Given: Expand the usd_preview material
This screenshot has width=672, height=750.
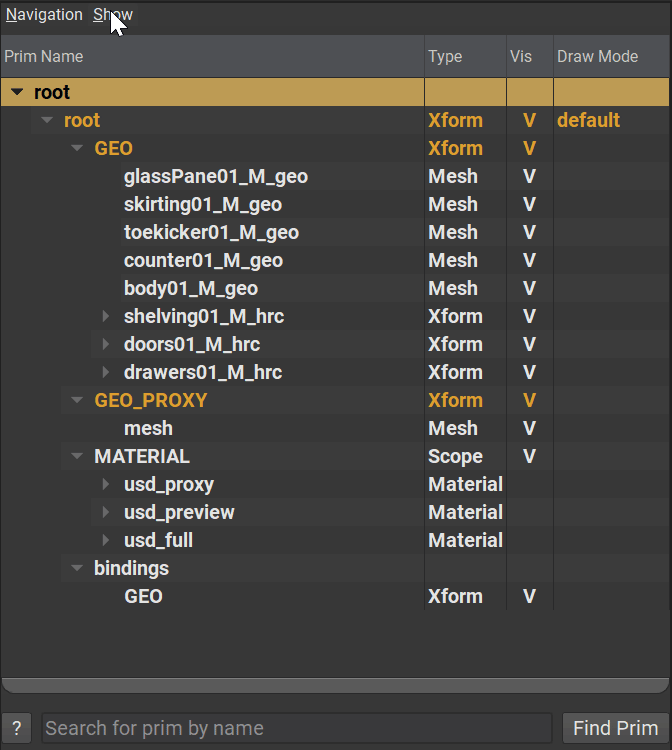Looking at the screenshot, I should [x=107, y=513].
